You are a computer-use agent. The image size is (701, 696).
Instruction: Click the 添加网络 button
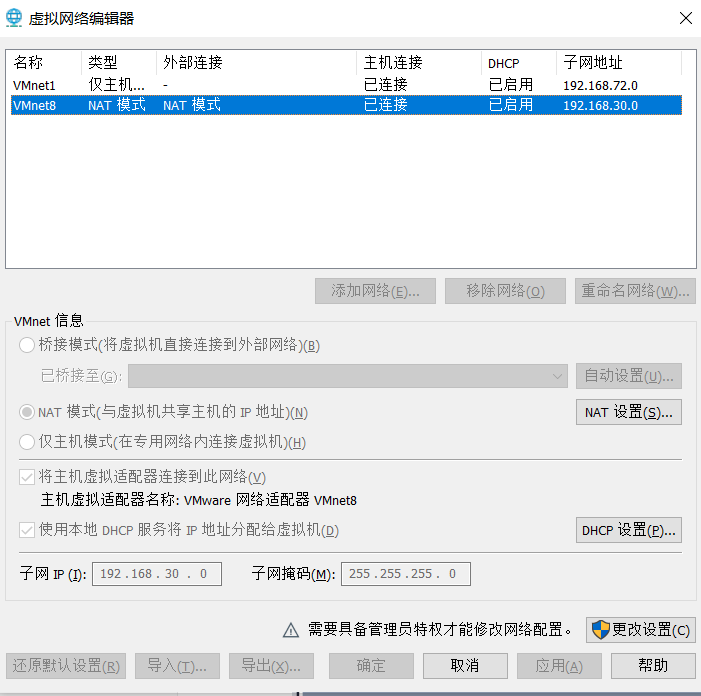click(x=375, y=291)
